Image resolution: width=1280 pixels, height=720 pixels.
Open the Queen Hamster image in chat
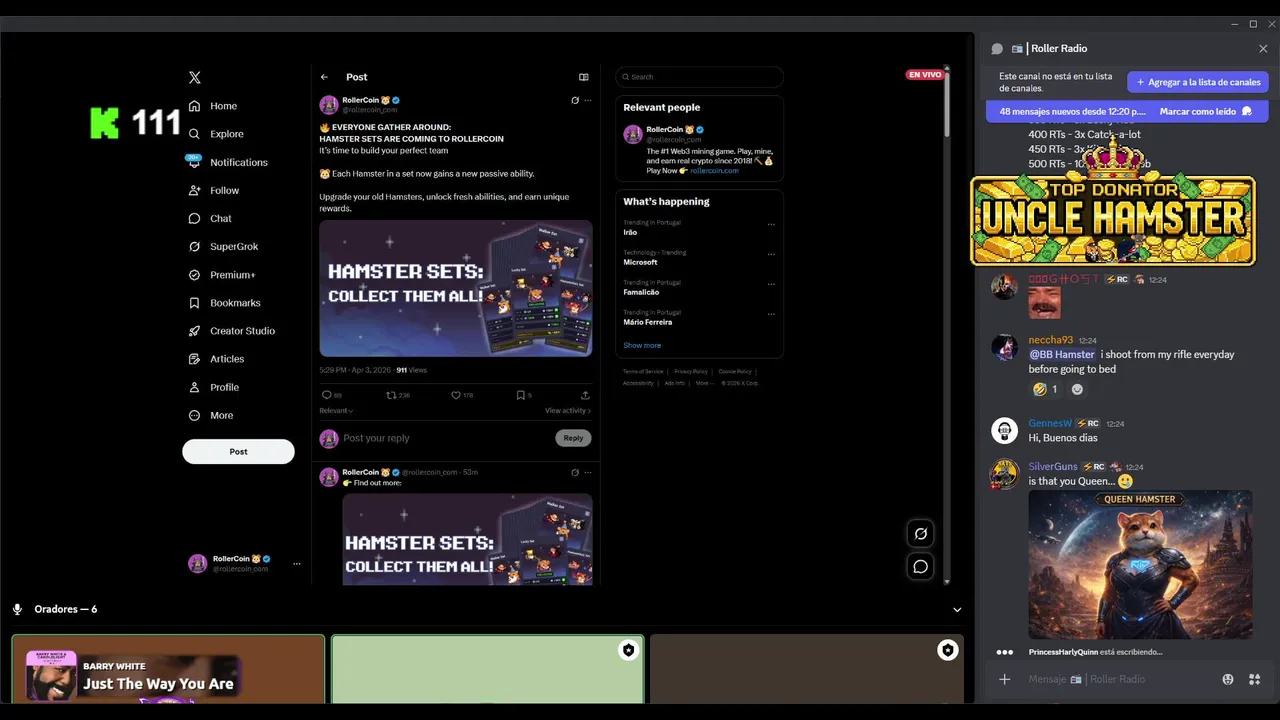point(1140,564)
